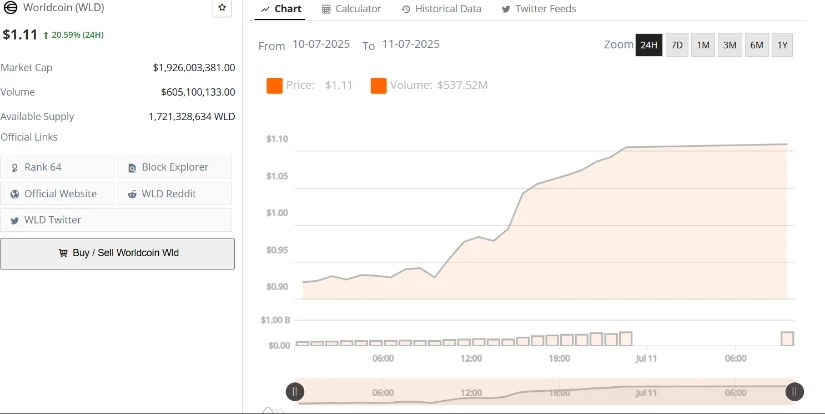
Task: Toggle the orange Price legend swatch
Action: tap(274, 86)
